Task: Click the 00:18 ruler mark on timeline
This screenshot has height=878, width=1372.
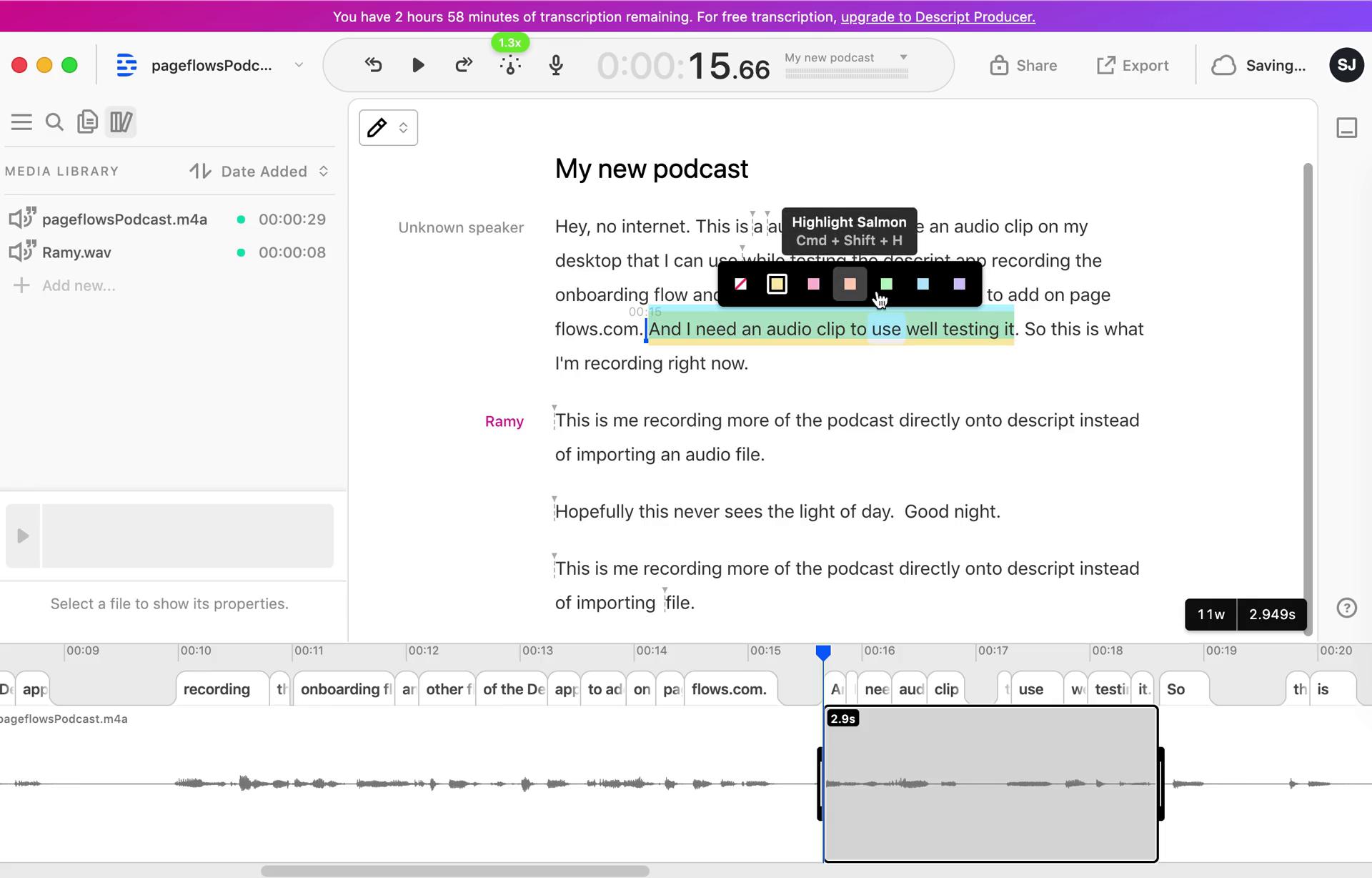Action: point(1107,651)
